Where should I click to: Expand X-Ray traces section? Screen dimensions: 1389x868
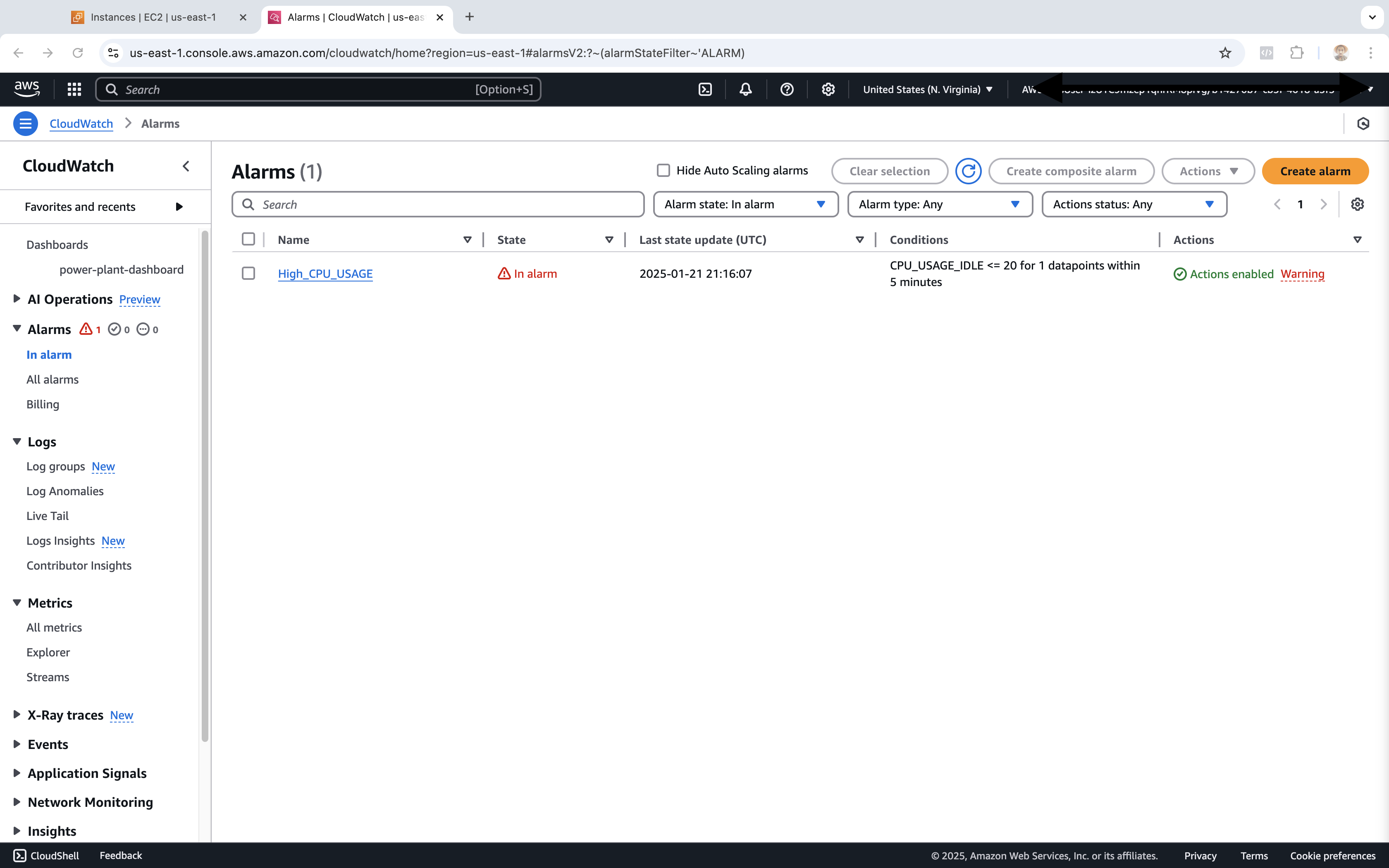[x=17, y=714]
